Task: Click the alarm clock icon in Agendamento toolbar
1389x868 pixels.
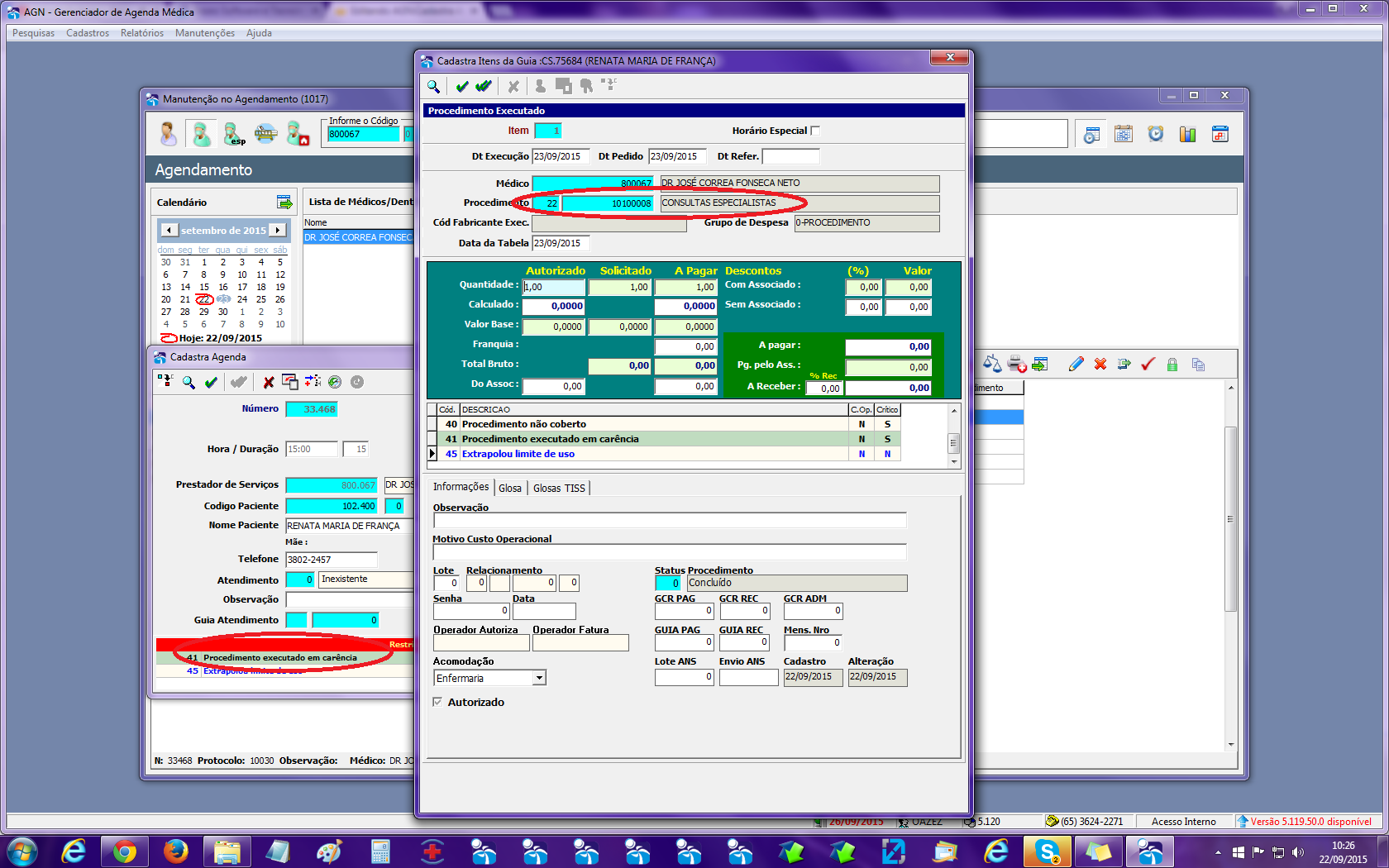Action: click(1156, 135)
